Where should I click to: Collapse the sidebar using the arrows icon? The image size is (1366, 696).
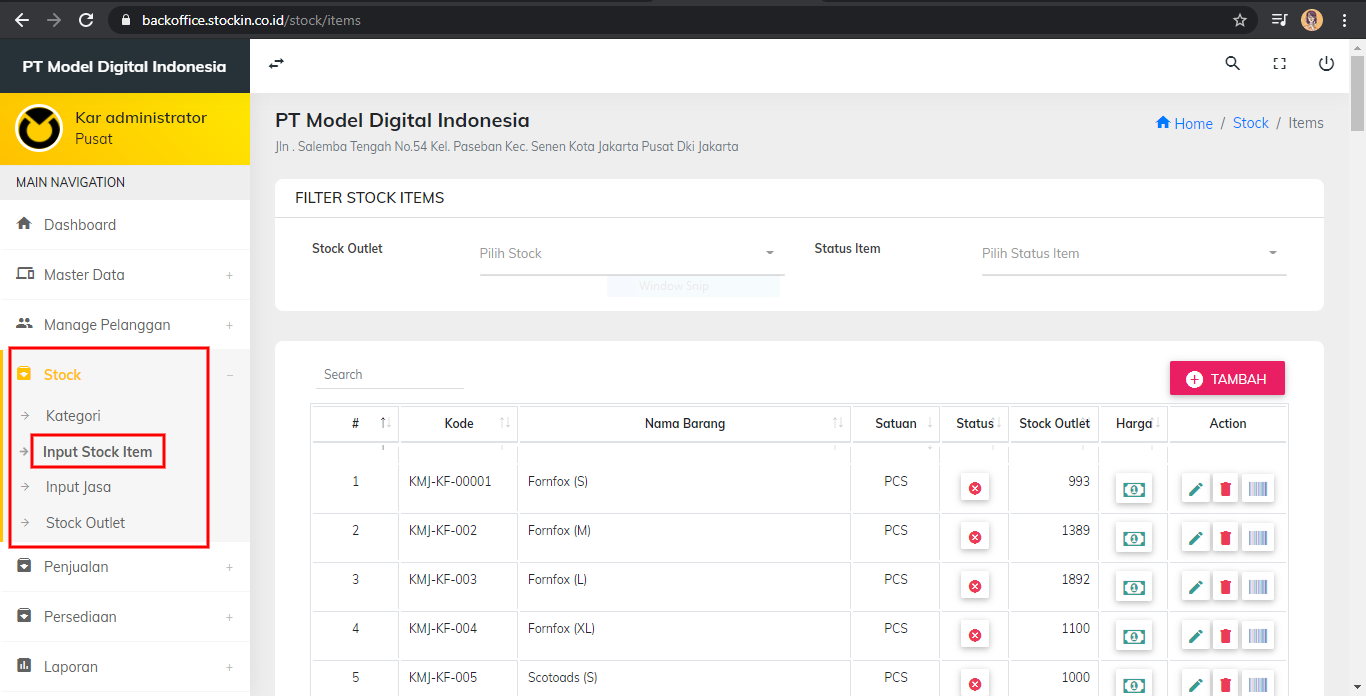click(275, 63)
